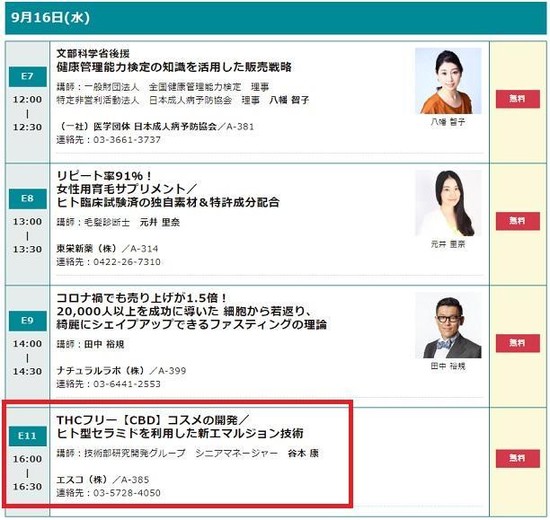550x520 pixels.
Task: Open the portrait photo of 田中 裕規
Action: (x=448, y=325)
